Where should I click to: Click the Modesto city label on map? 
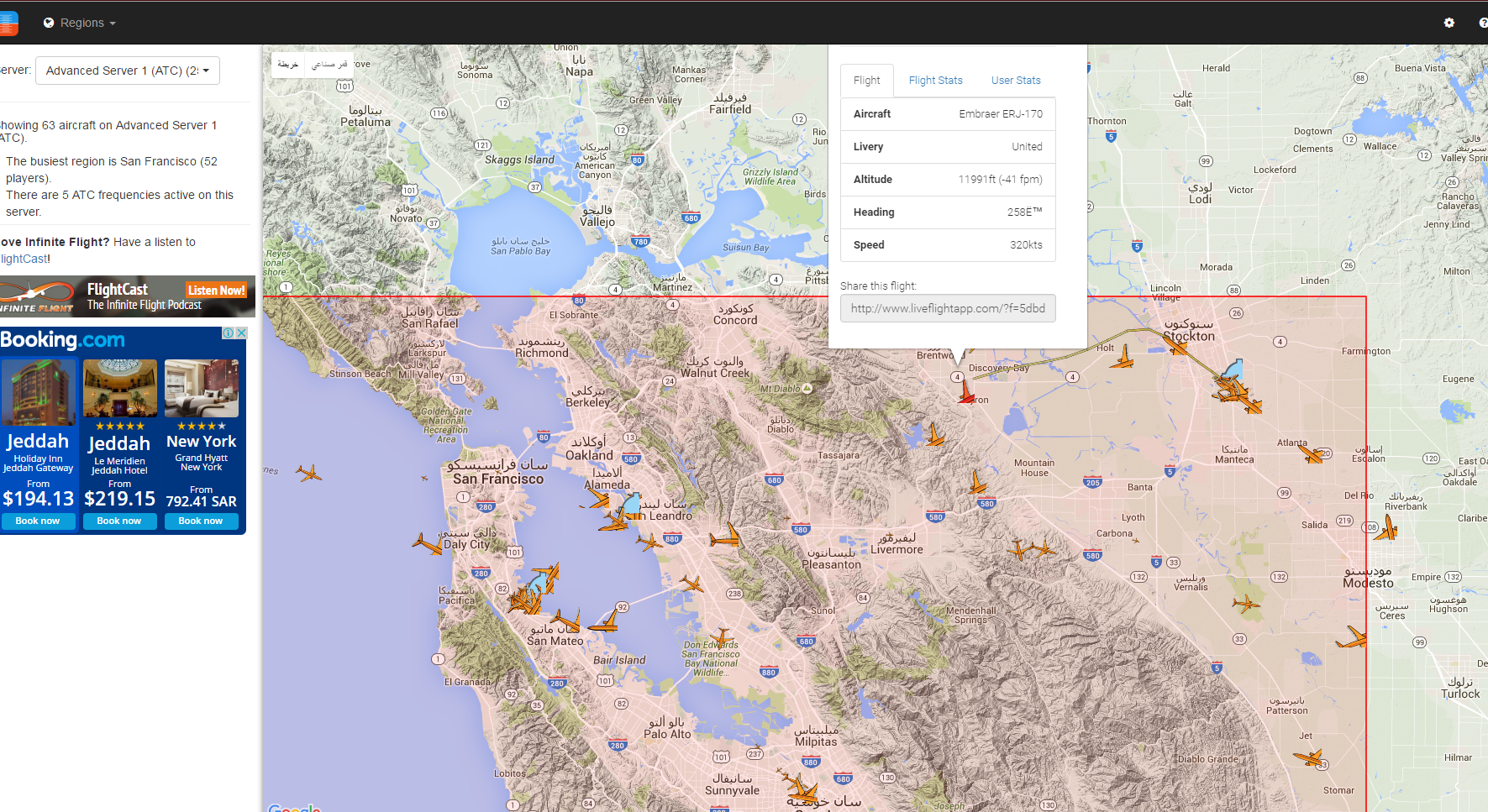(x=1368, y=577)
